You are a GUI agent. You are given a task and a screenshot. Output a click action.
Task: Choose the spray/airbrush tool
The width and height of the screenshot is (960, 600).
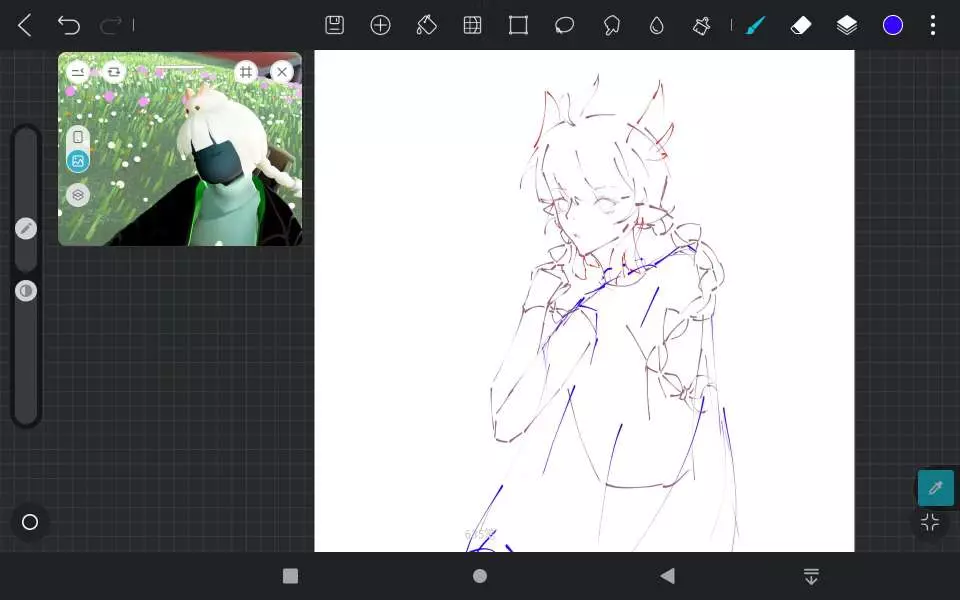pos(701,25)
